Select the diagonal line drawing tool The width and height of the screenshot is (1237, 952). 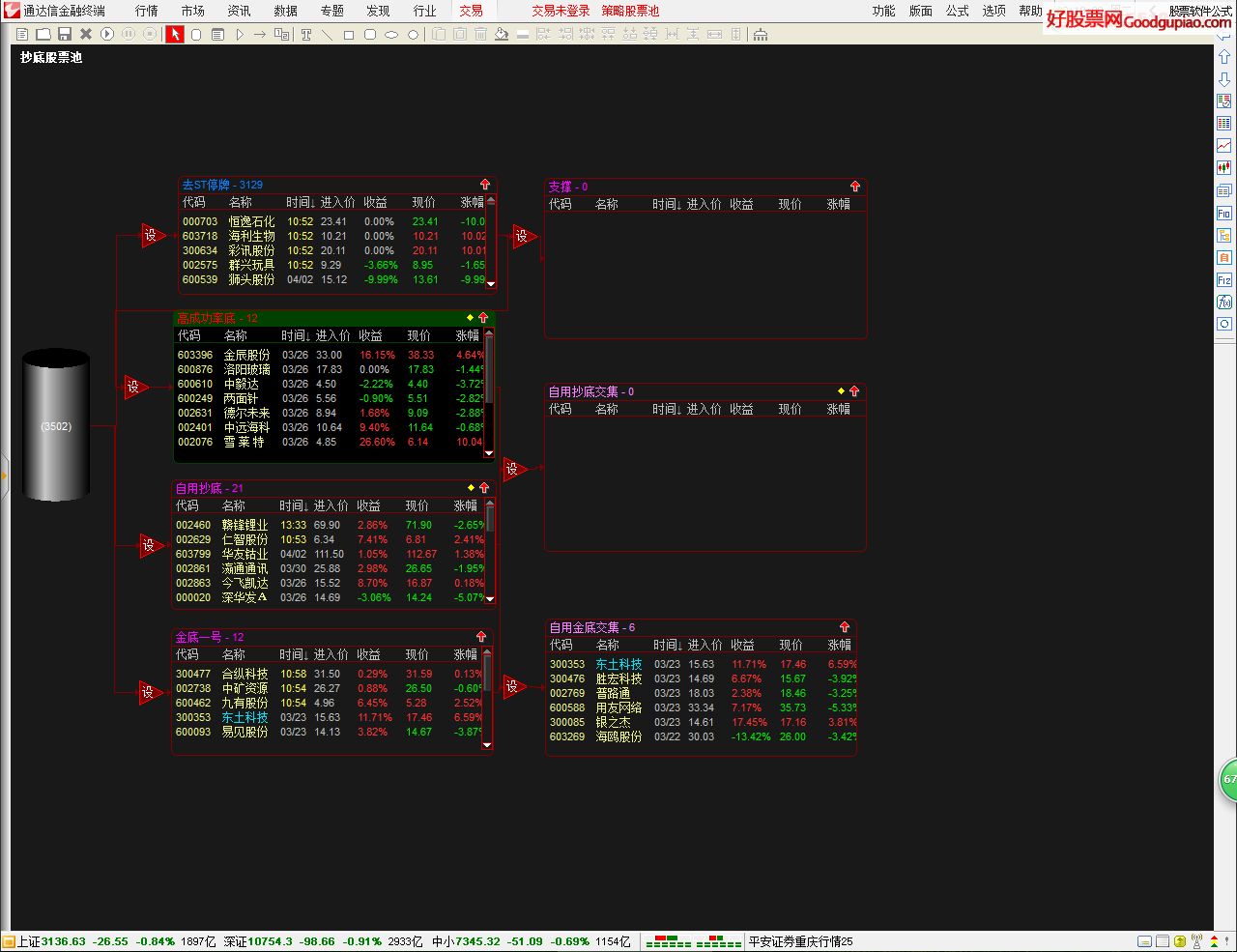pyautogui.click(x=328, y=34)
